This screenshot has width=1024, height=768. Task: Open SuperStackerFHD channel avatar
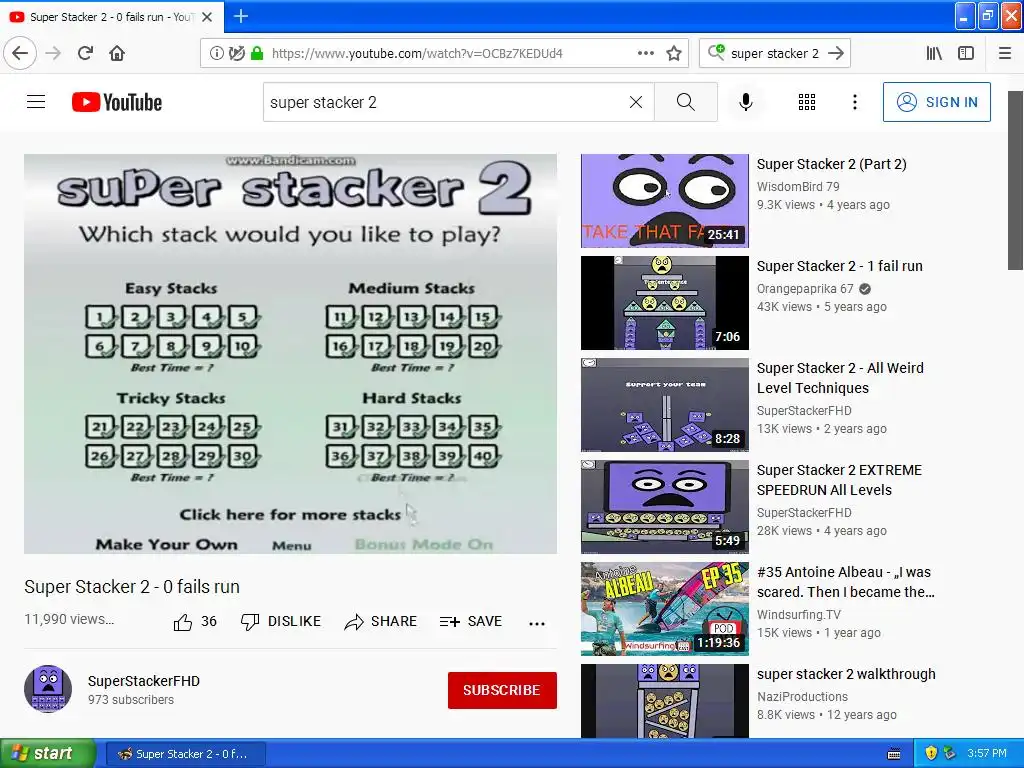(x=48, y=689)
